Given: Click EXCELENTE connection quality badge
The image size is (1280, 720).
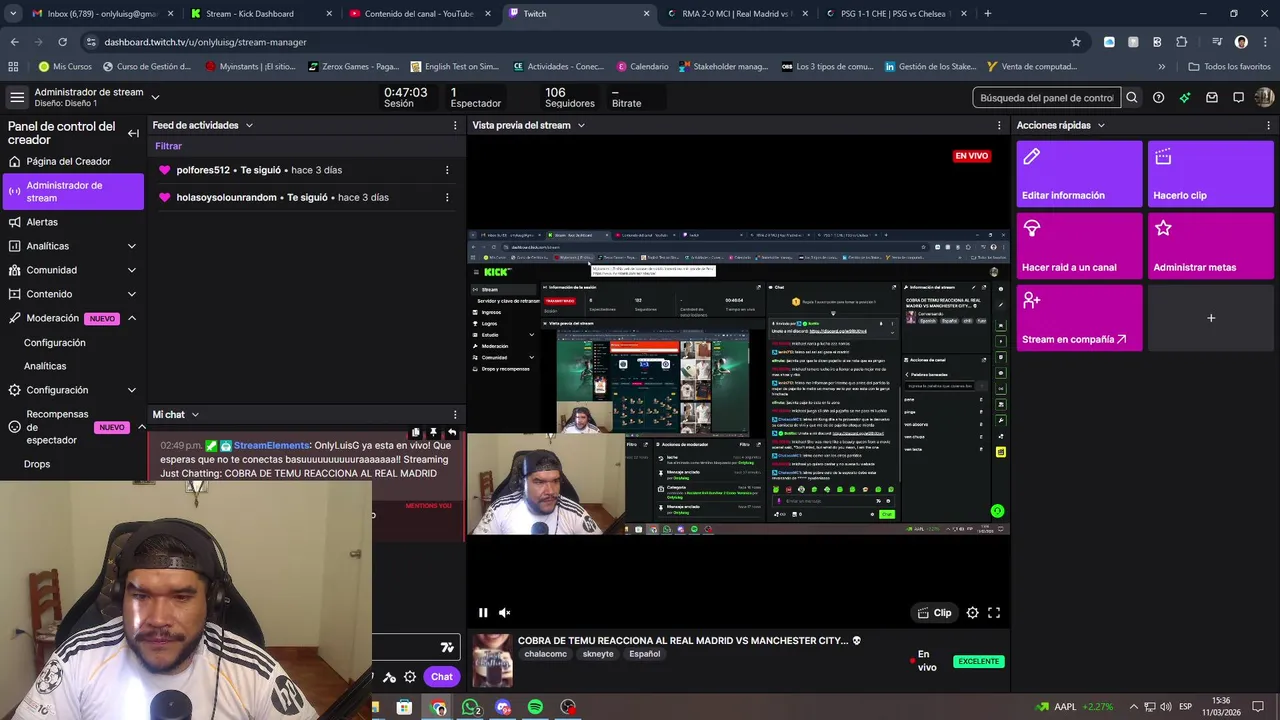Looking at the screenshot, I should click(978, 661).
